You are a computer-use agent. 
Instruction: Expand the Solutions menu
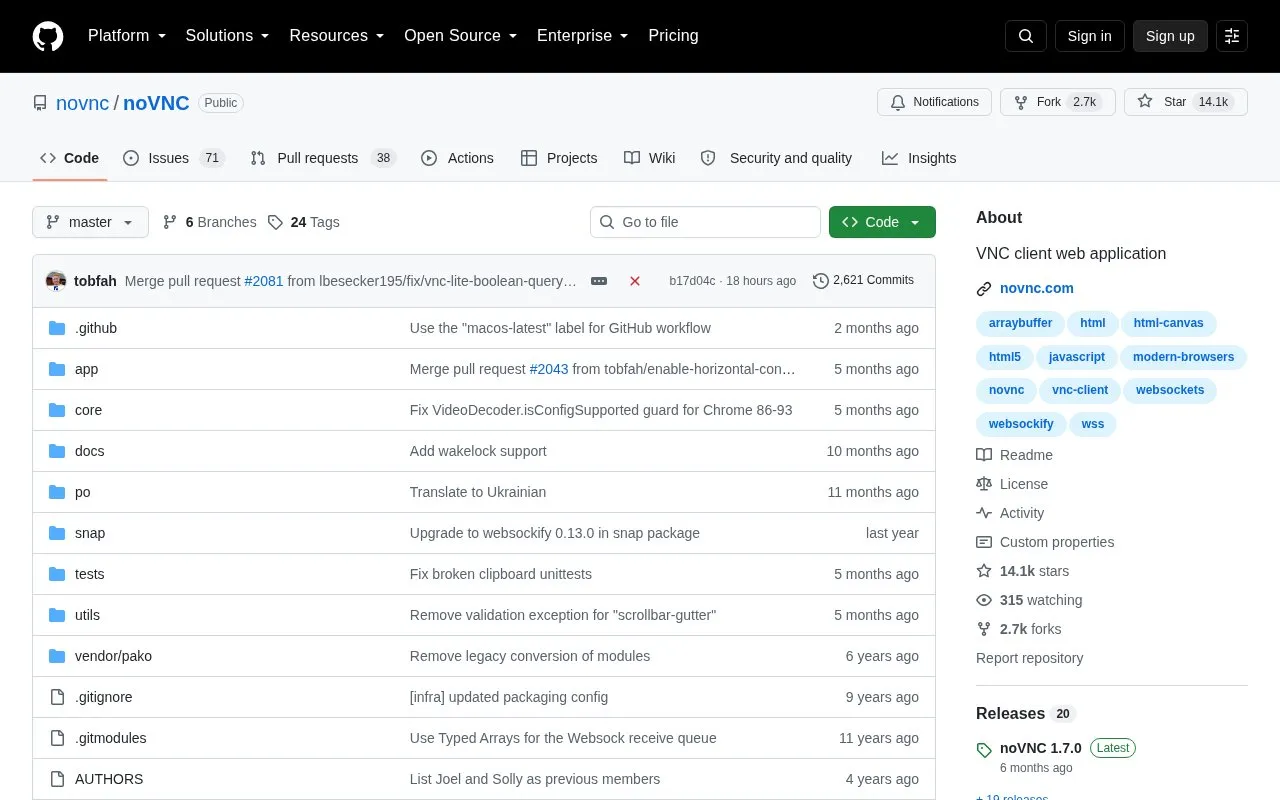[x=228, y=36]
